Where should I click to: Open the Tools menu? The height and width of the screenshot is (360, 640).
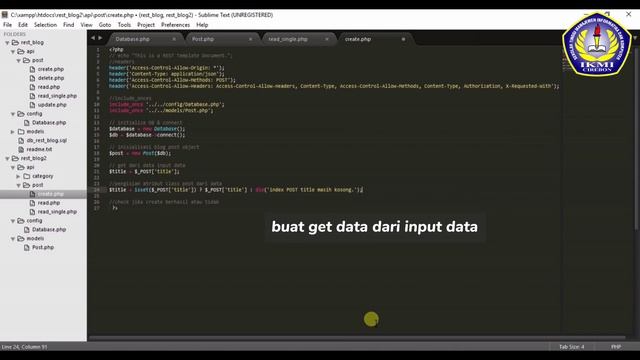coord(124,25)
